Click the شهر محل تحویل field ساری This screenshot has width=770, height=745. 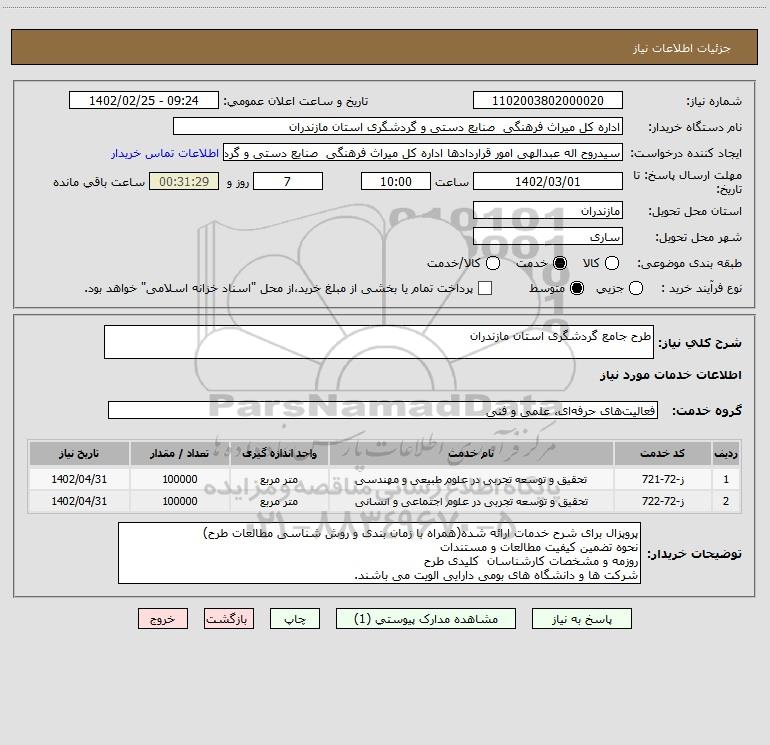(x=548, y=237)
